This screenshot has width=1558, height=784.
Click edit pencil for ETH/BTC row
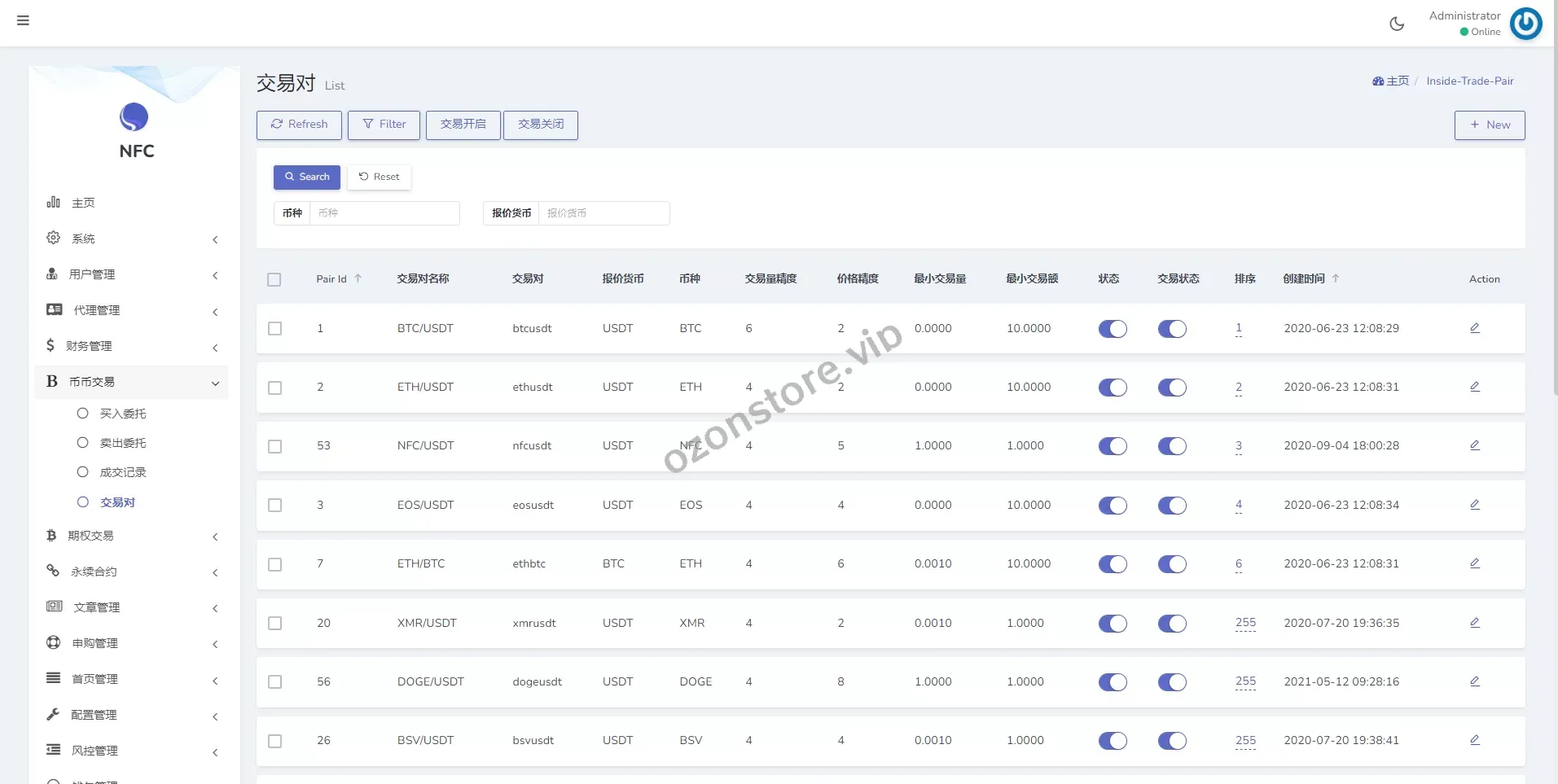1474,563
